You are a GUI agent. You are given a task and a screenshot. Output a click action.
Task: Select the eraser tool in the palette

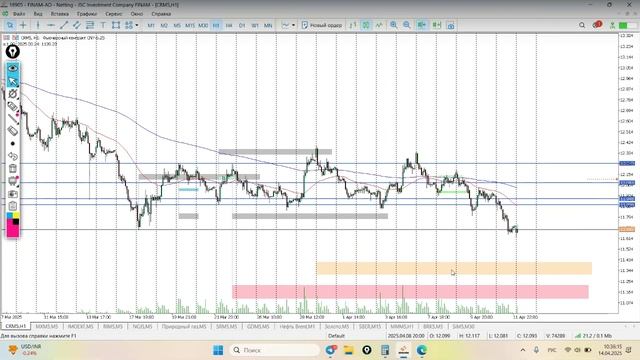pyautogui.click(x=13, y=131)
